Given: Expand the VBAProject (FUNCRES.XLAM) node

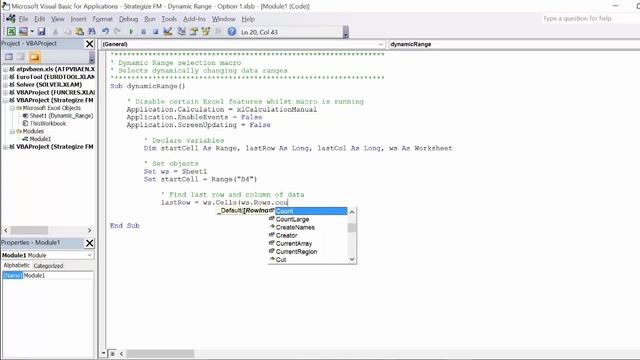Looking at the screenshot, I should click(5, 93).
